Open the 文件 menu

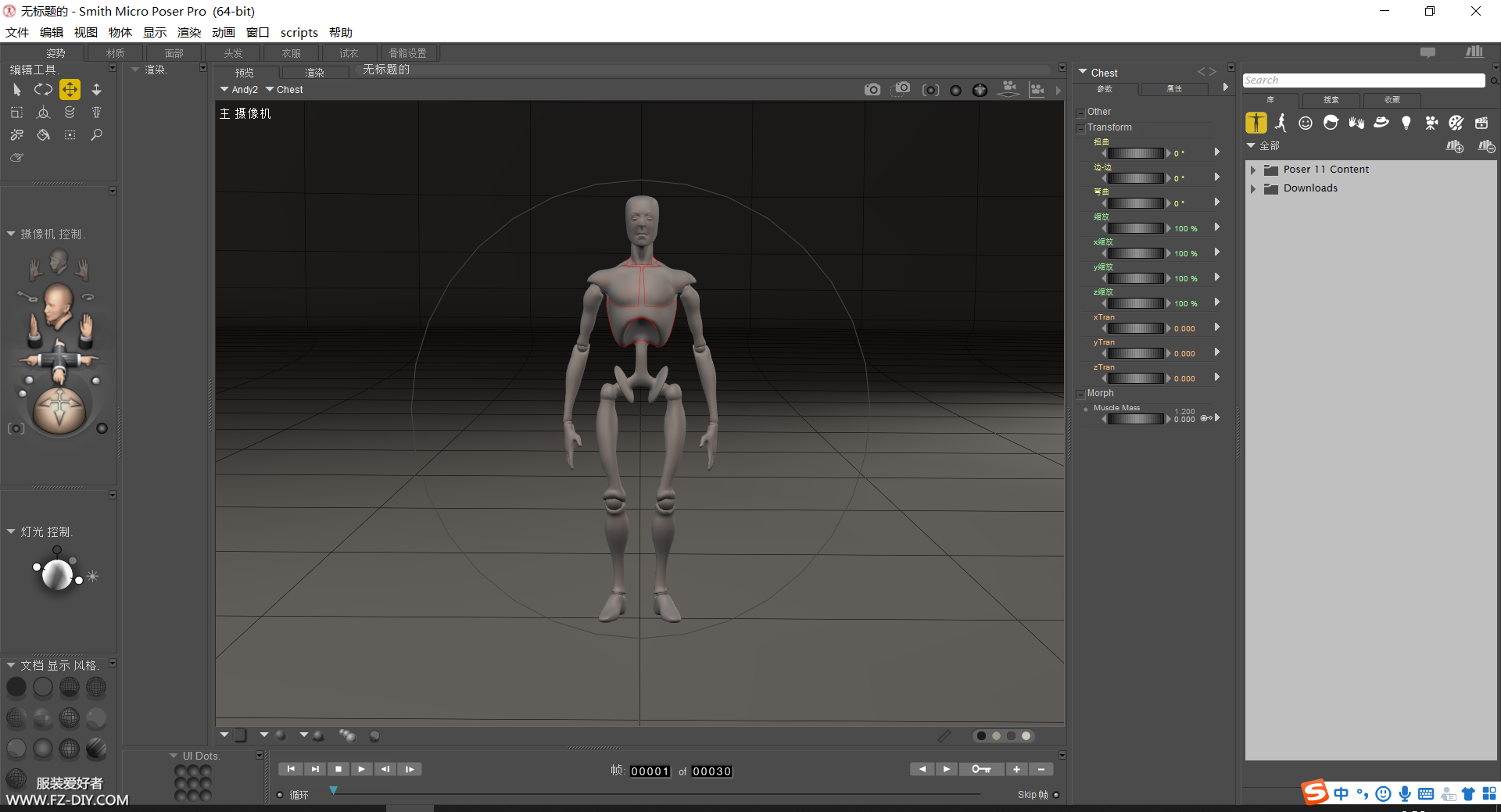click(x=17, y=32)
